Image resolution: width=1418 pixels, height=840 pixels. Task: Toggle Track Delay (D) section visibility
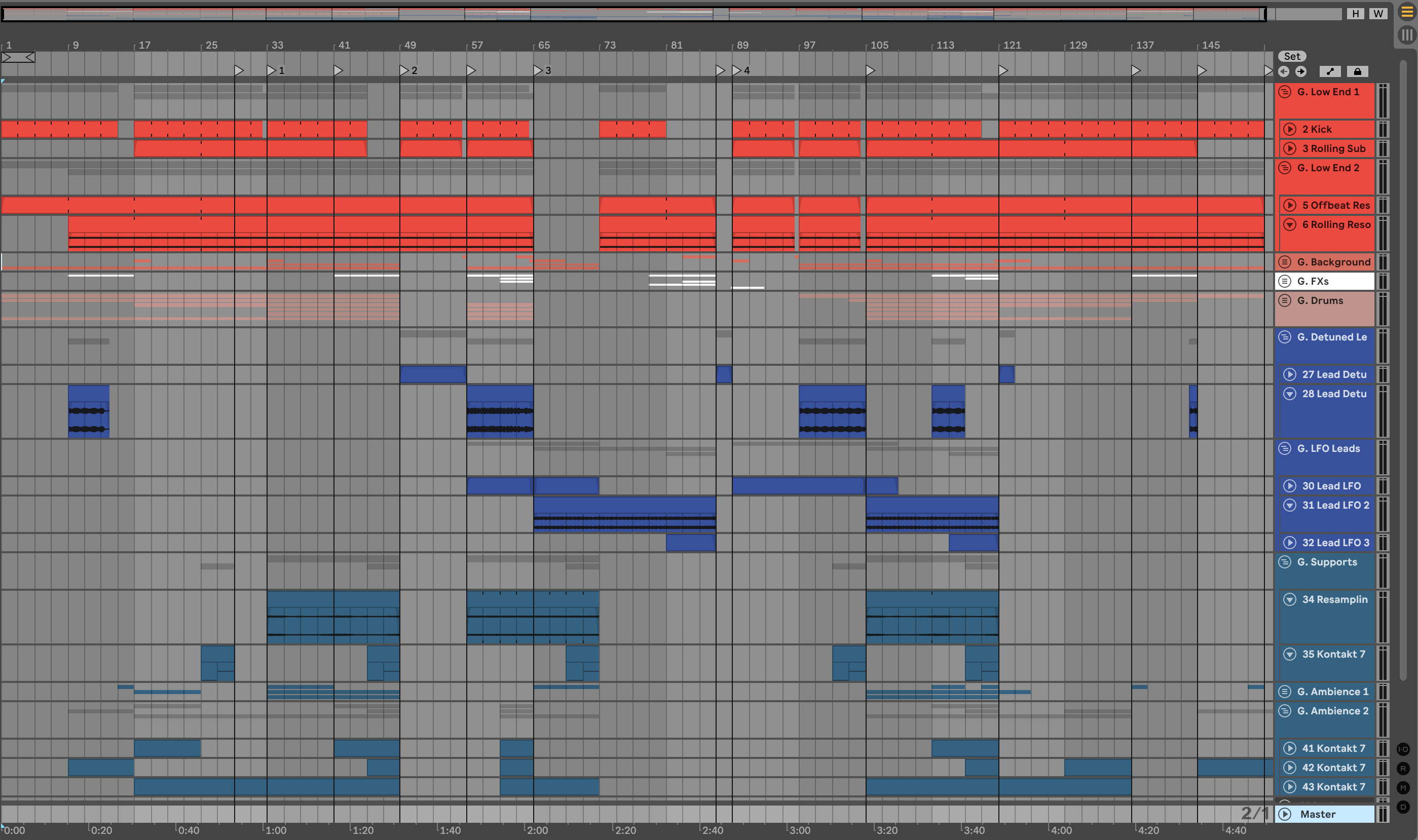pyautogui.click(x=1403, y=807)
